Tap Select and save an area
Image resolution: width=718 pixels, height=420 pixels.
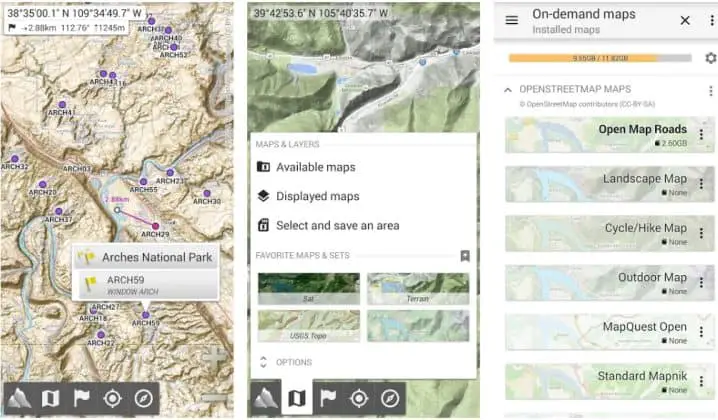coord(337,225)
